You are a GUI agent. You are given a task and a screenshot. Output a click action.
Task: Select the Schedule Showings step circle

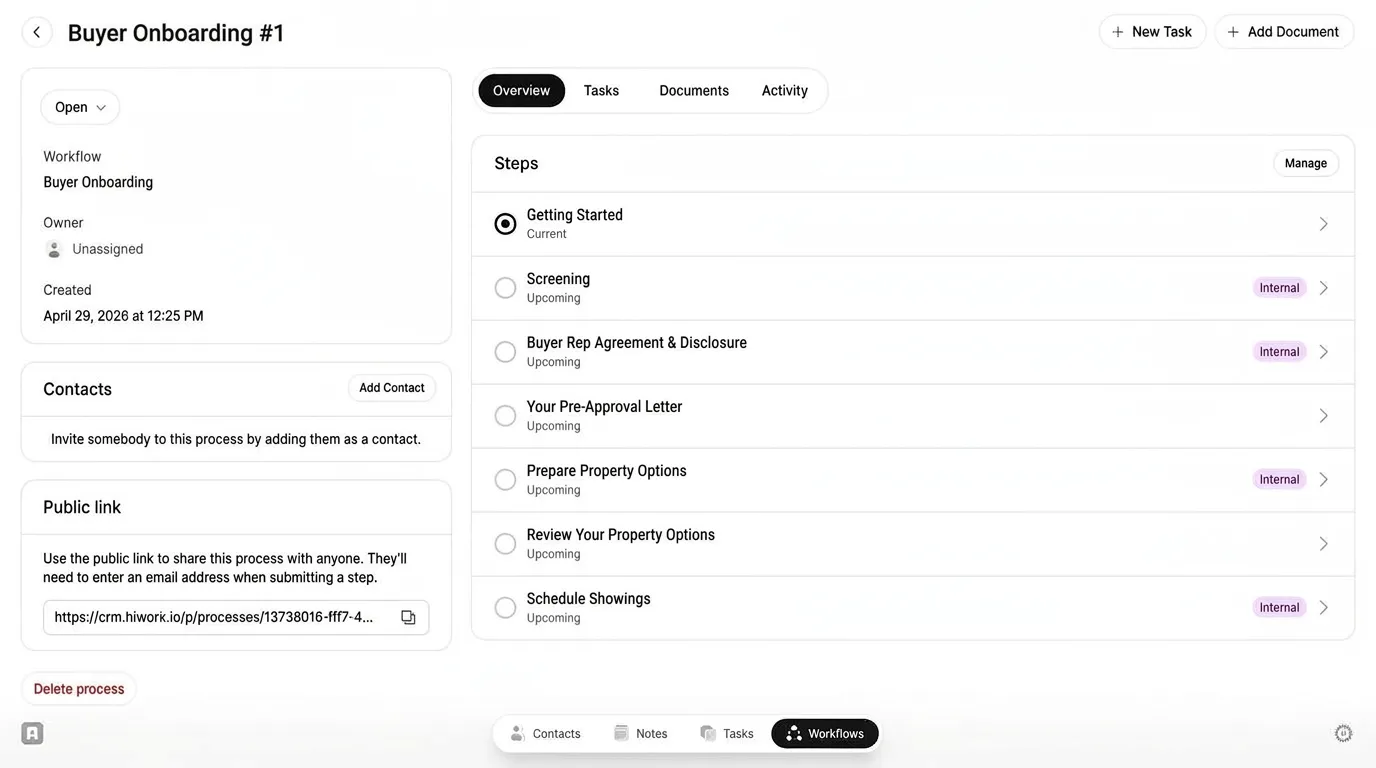click(x=506, y=608)
